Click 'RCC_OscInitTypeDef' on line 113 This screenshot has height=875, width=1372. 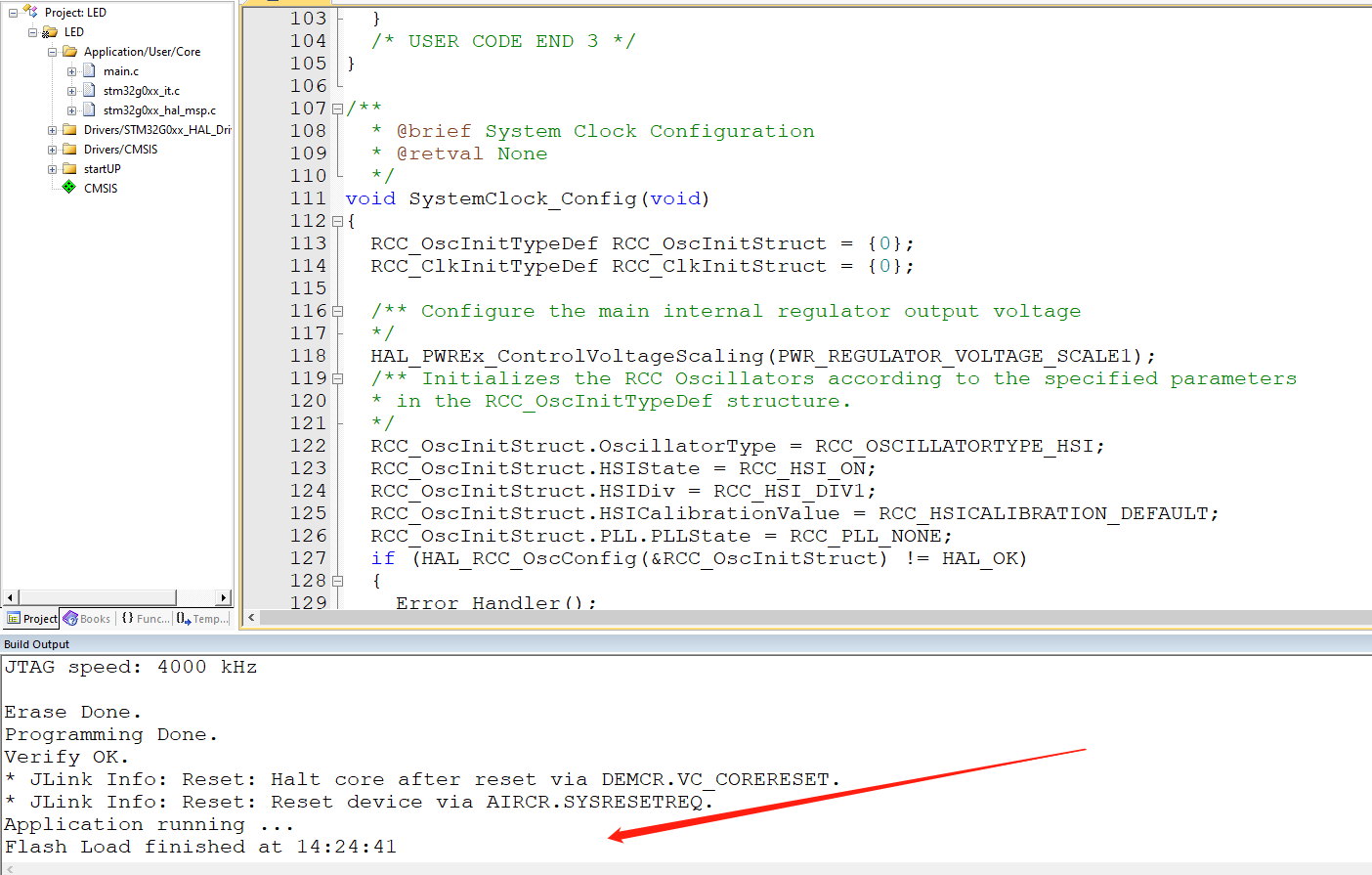pyautogui.click(x=484, y=243)
